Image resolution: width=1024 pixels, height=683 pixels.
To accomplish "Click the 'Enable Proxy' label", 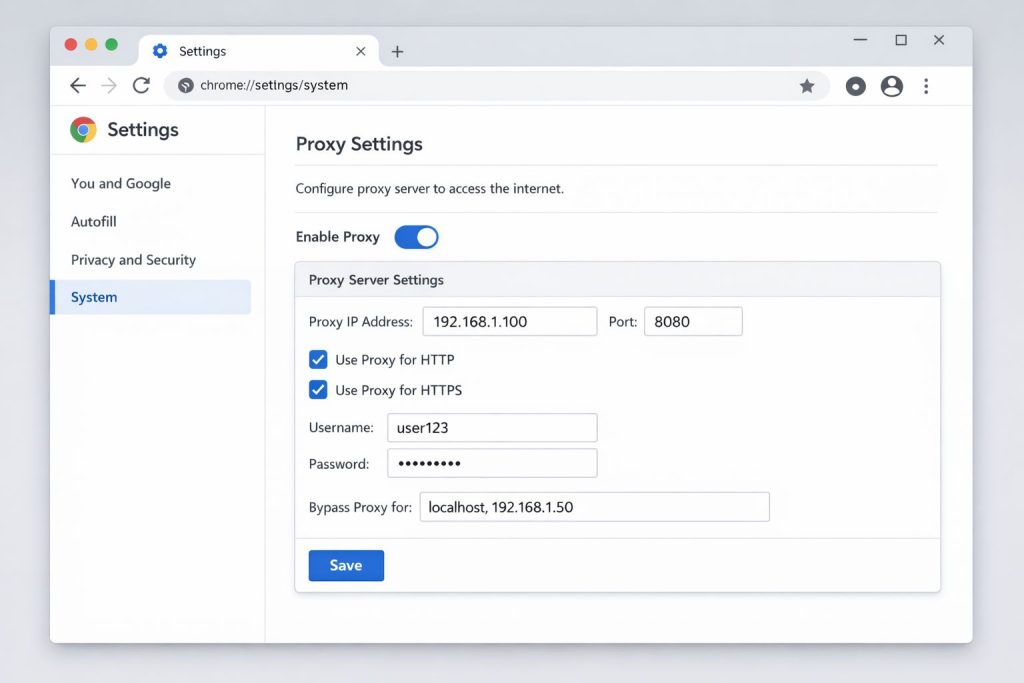I will point(338,237).
